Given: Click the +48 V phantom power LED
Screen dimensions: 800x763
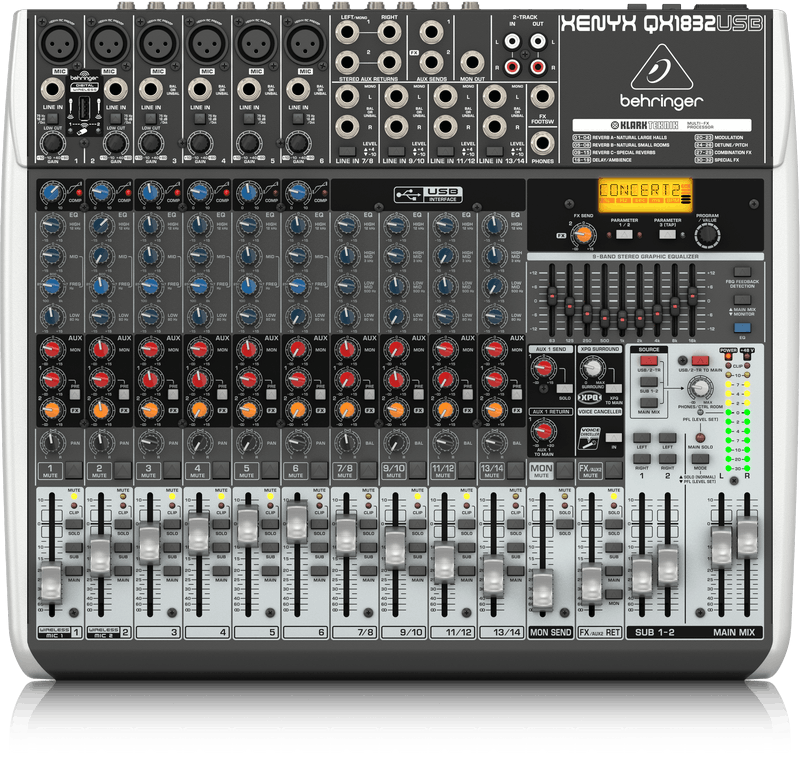Looking at the screenshot, I should pyautogui.click(x=747, y=357).
